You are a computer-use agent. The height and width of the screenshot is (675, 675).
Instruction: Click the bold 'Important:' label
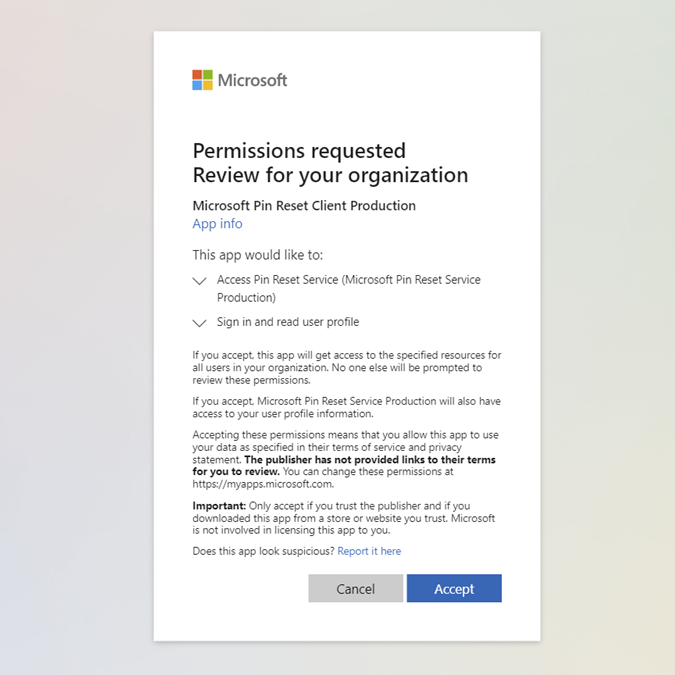pyautogui.click(x=218, y=506)
